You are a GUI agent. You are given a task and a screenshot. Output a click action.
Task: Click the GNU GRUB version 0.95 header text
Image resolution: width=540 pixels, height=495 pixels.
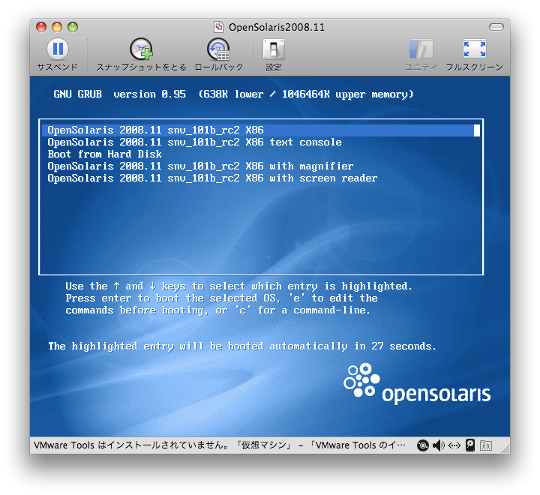point(120,94)
